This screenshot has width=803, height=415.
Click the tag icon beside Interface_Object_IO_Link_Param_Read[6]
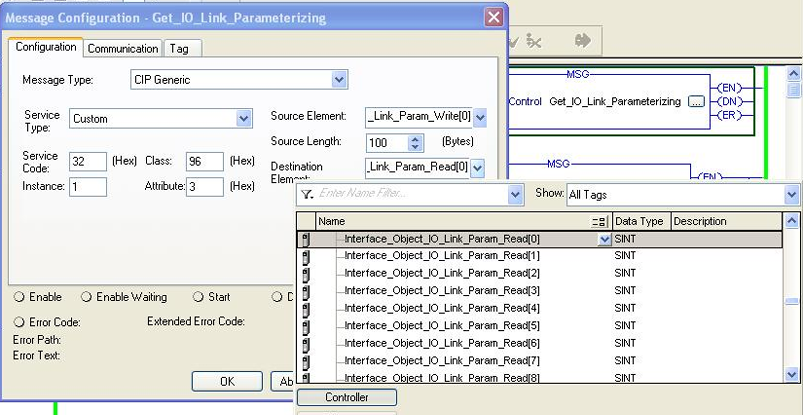tap(305, 343)
